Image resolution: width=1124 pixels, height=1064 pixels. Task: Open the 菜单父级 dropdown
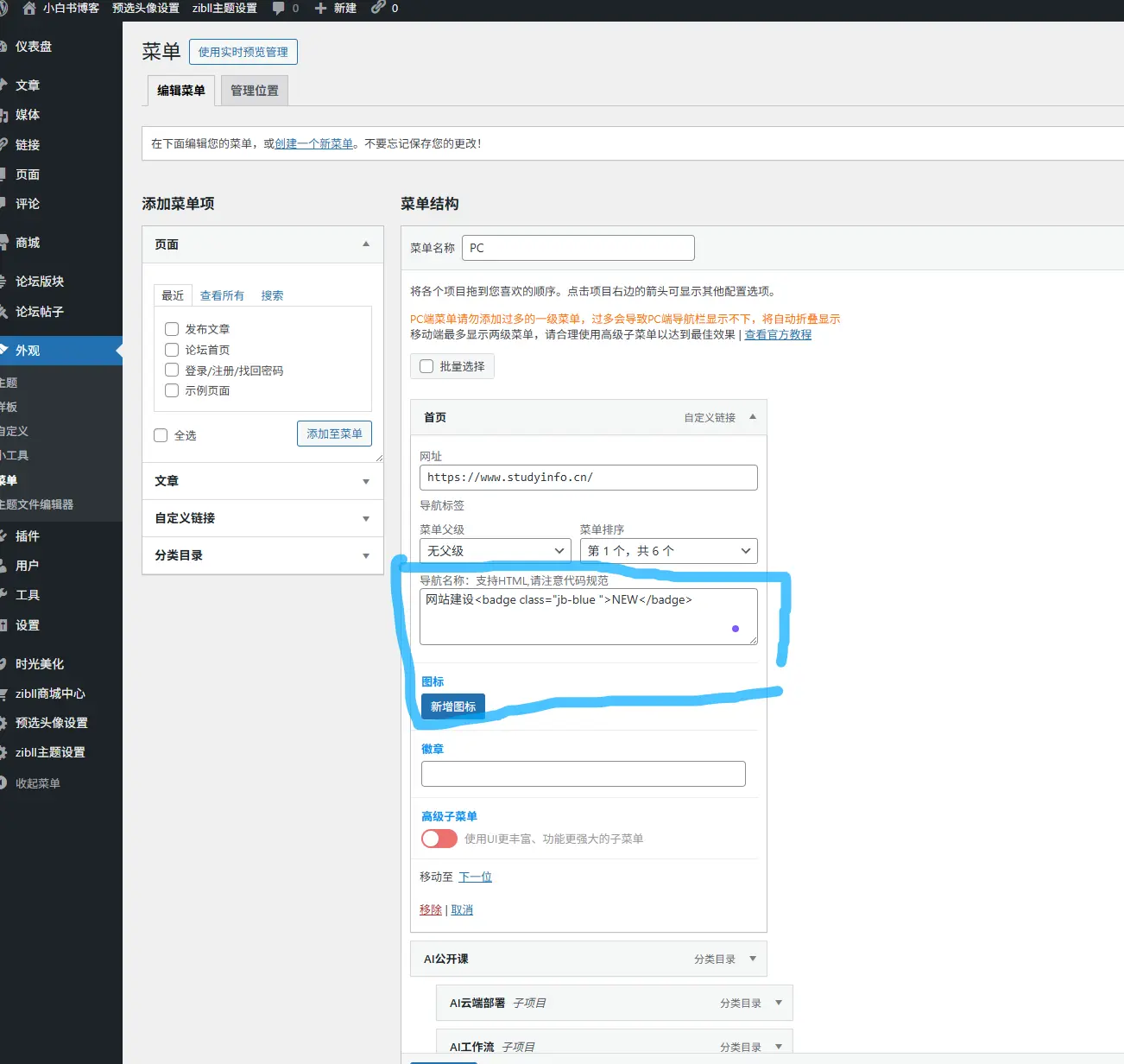click(495, 551)
